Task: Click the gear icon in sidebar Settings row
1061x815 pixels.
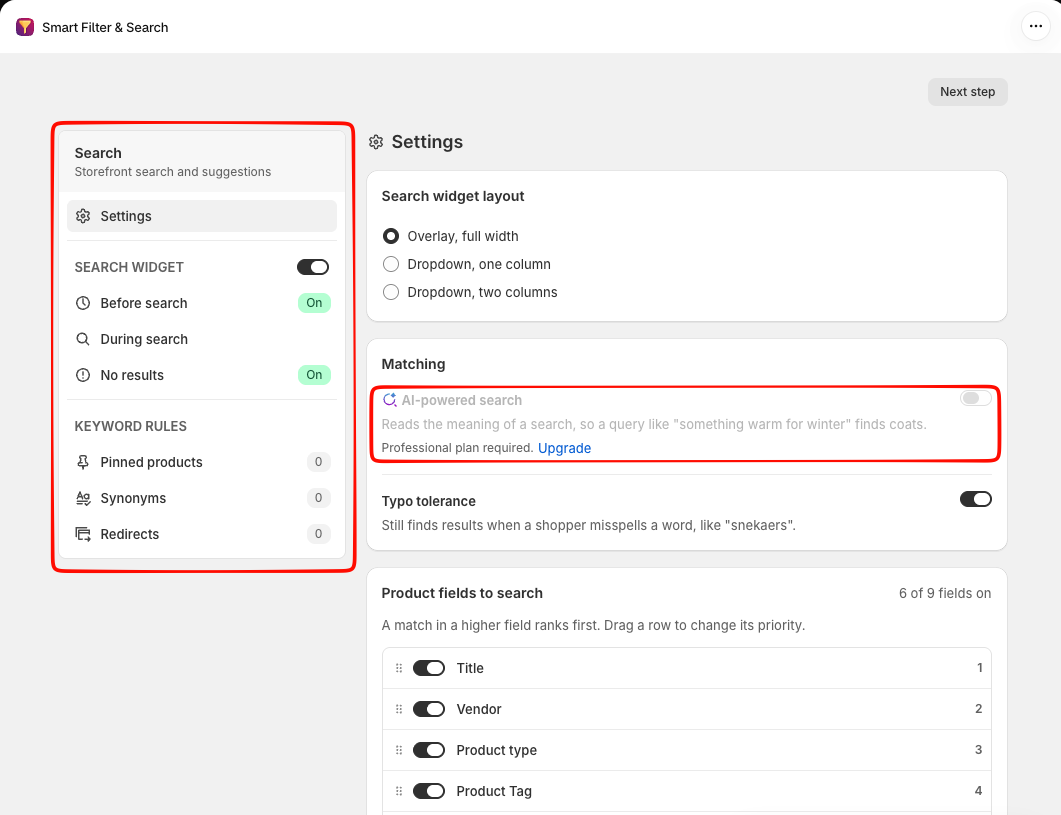Action: (83, 216)
